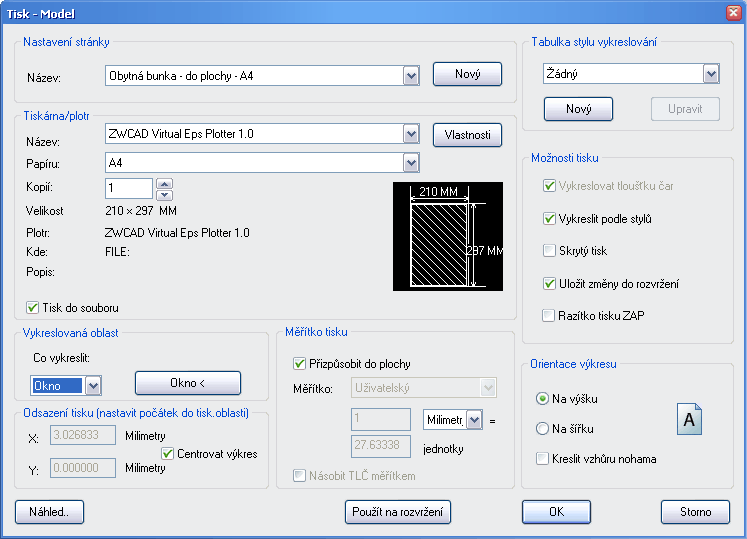
Task: Enable Skrytý tisk option
Action: point(548,251)
